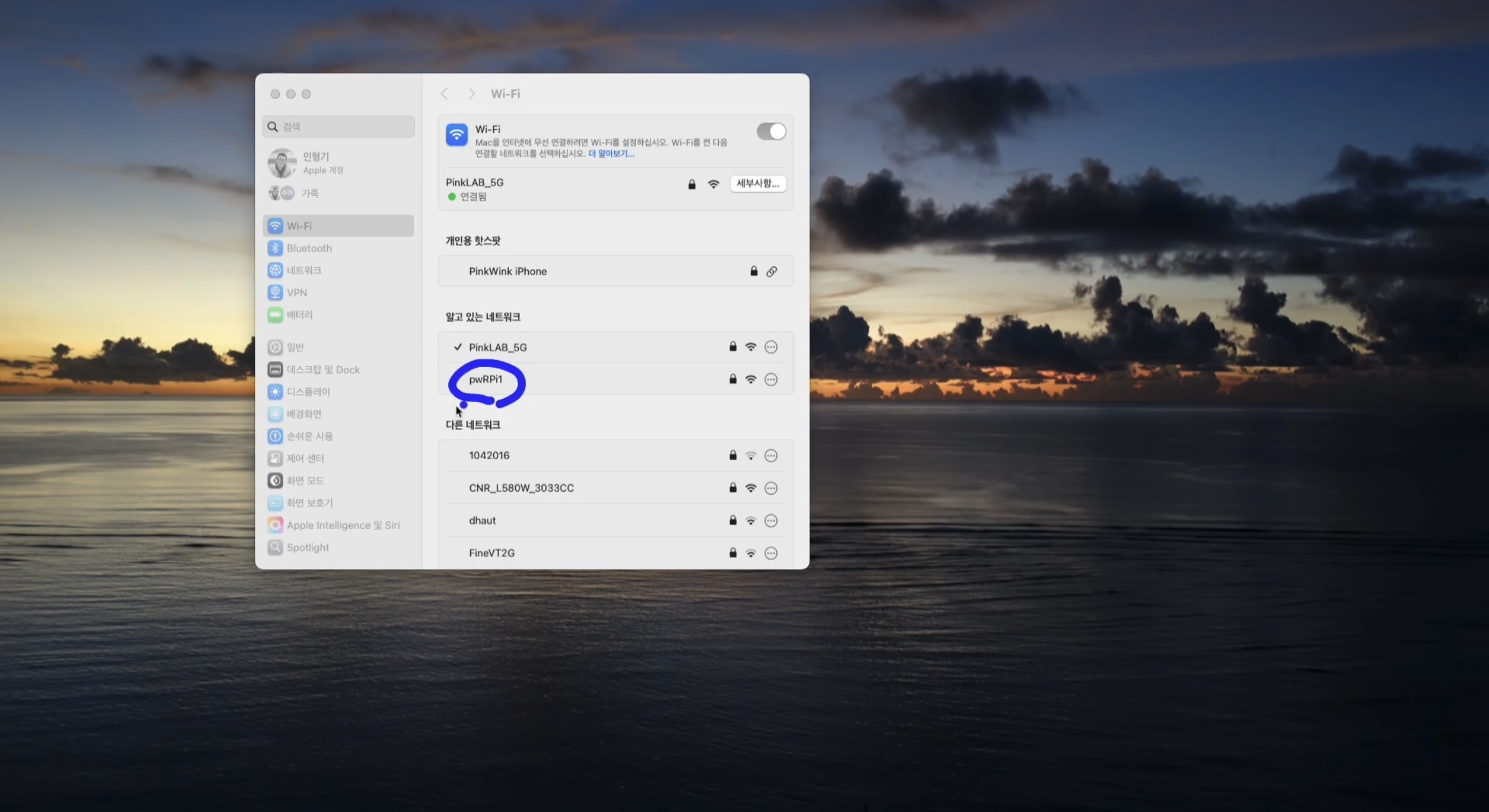Open more options for PinkLAB_5G known network
Screen dimensions: 1489x812
(771, 347)
